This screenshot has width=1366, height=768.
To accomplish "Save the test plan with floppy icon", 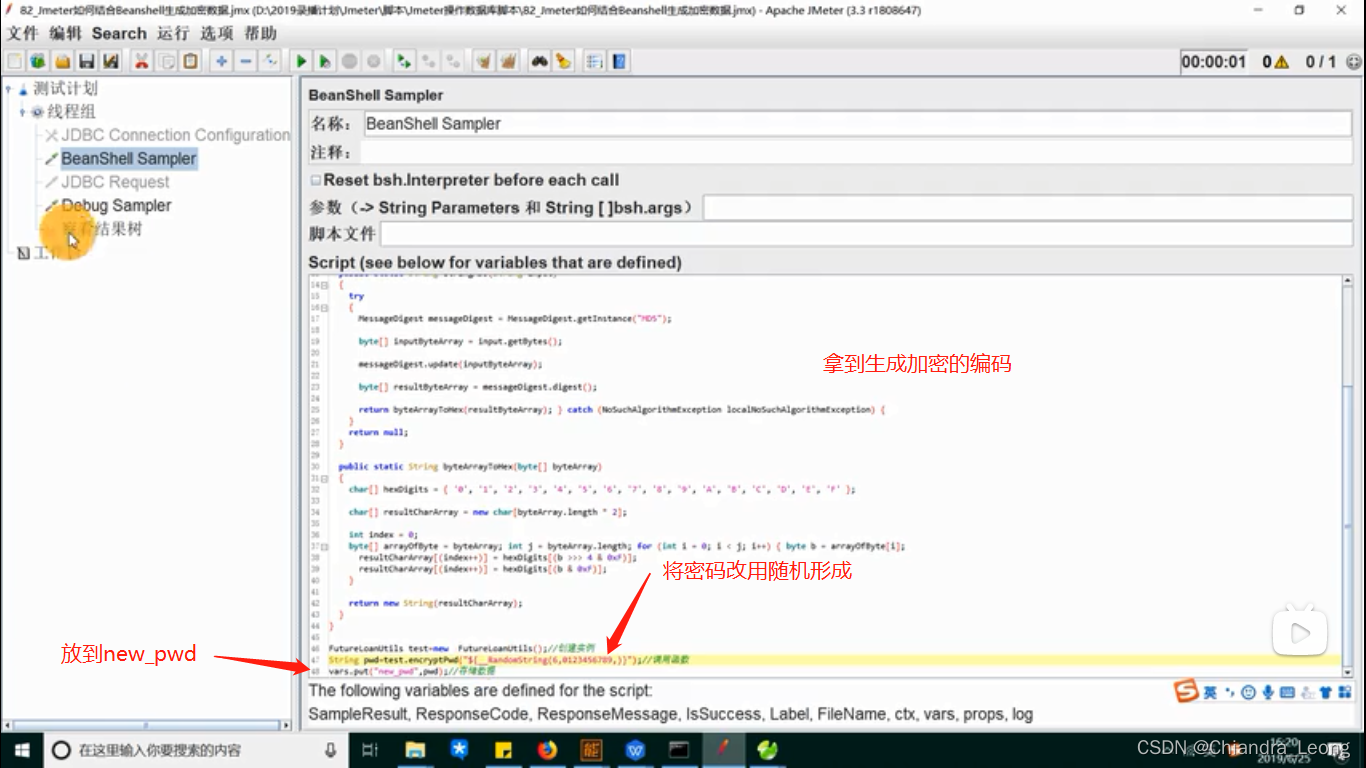I will (87, 61).
